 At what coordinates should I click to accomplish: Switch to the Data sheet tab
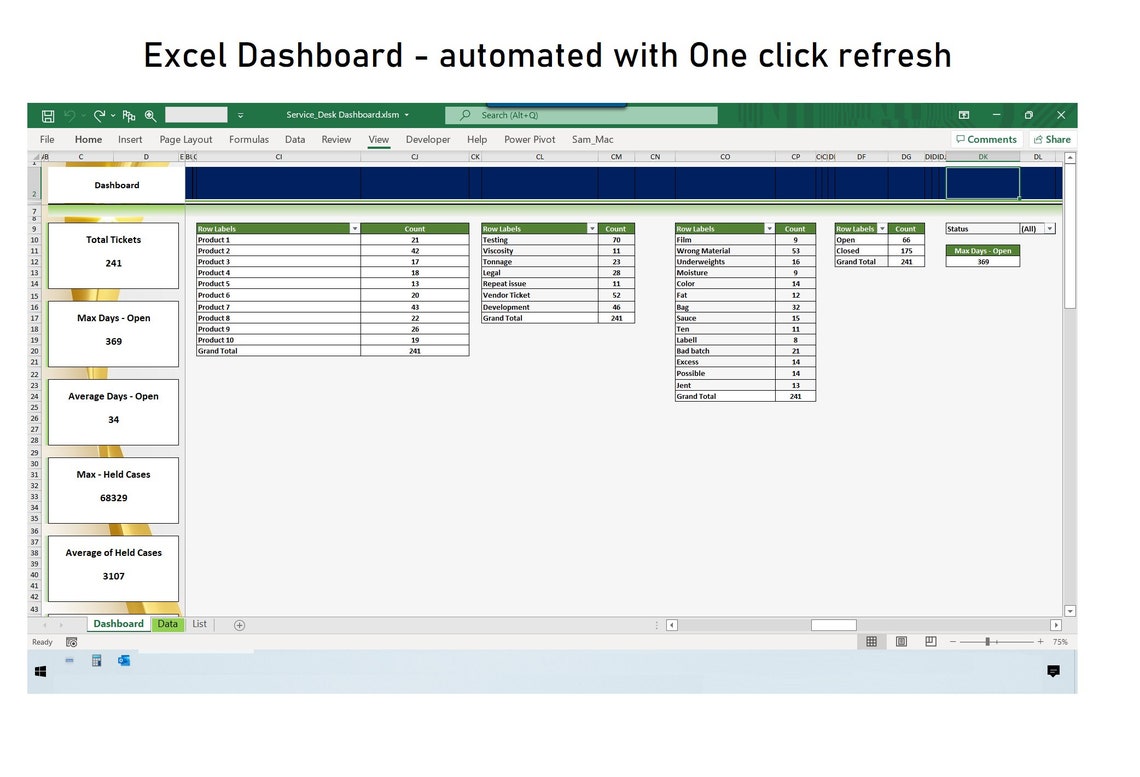(167, 624)
